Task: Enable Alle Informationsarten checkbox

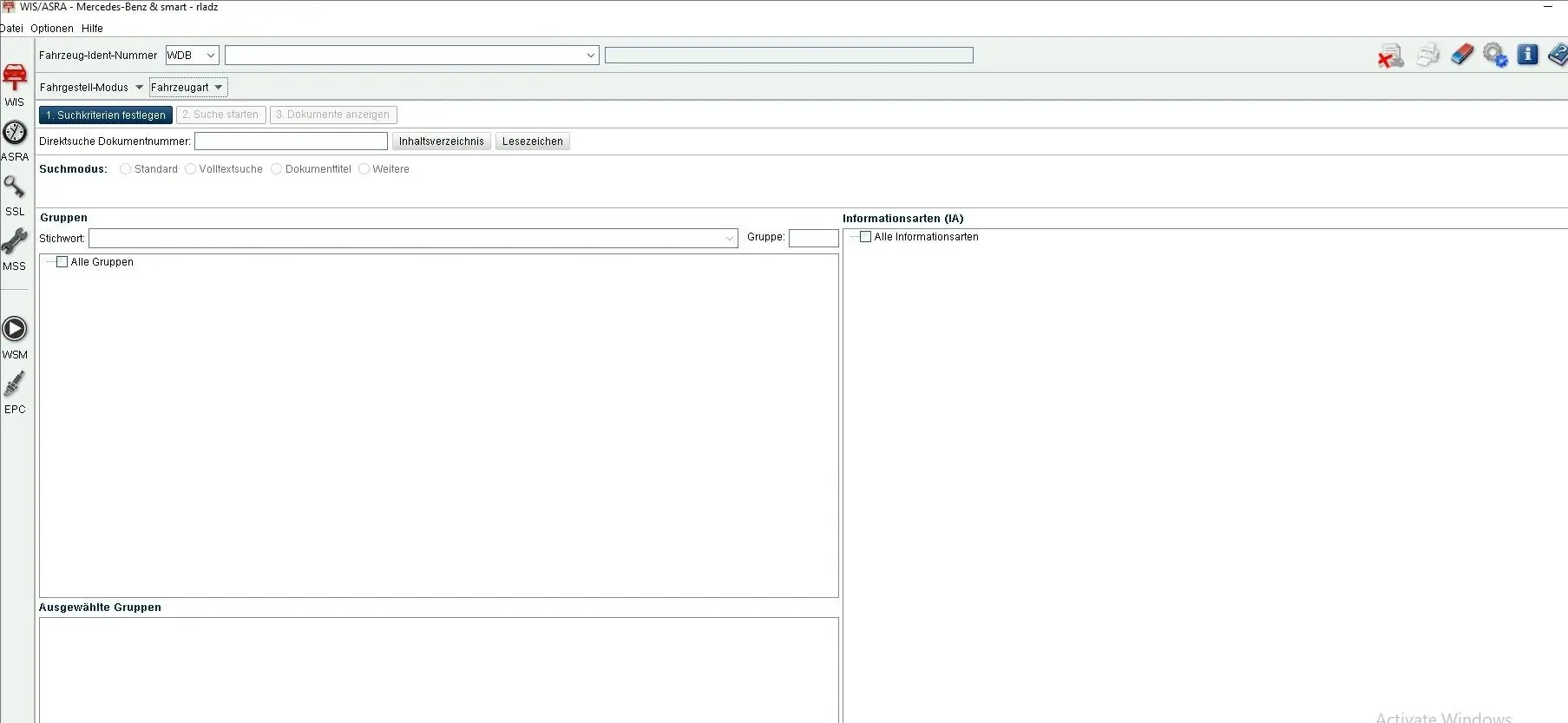Action: click(x=865, y=237)
